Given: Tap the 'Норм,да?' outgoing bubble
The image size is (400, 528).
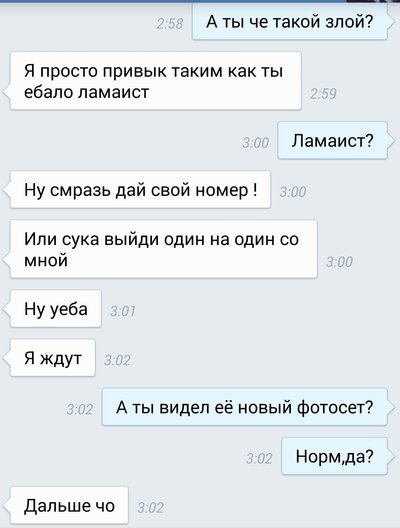Looking at the screenshot, I should click(x=334, y=456).
